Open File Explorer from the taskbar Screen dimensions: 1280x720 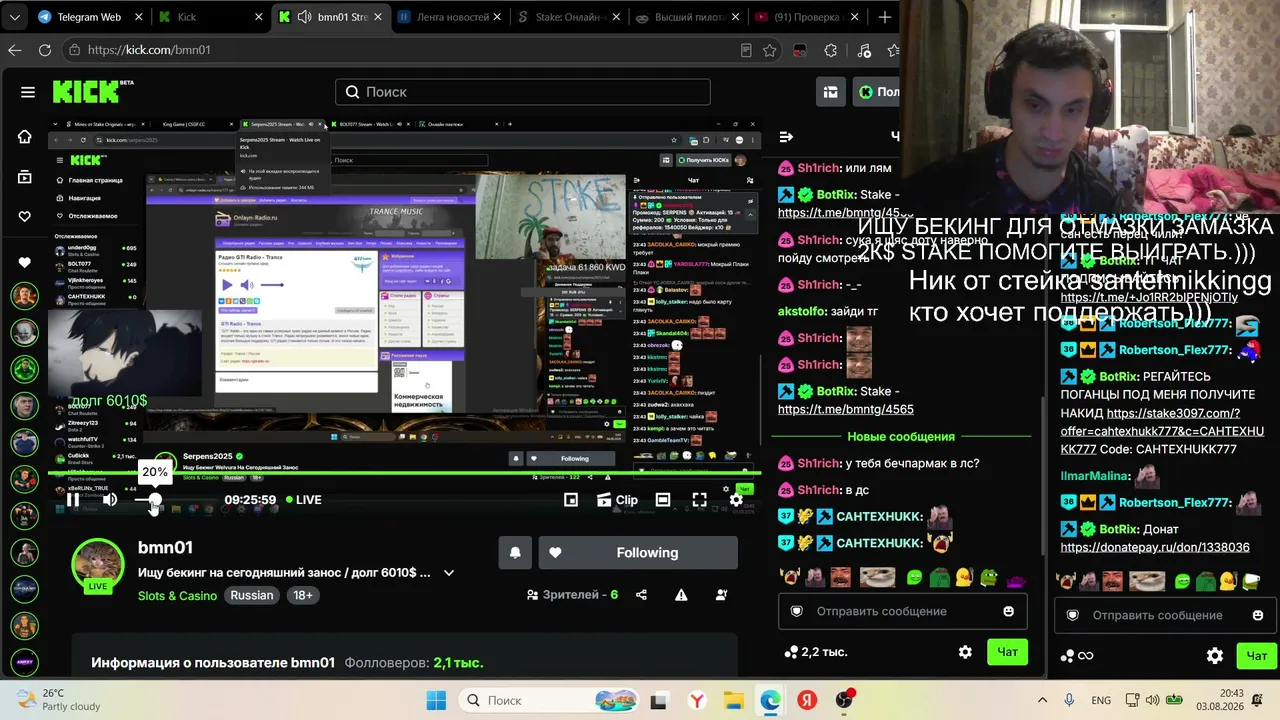coord(733,700)
